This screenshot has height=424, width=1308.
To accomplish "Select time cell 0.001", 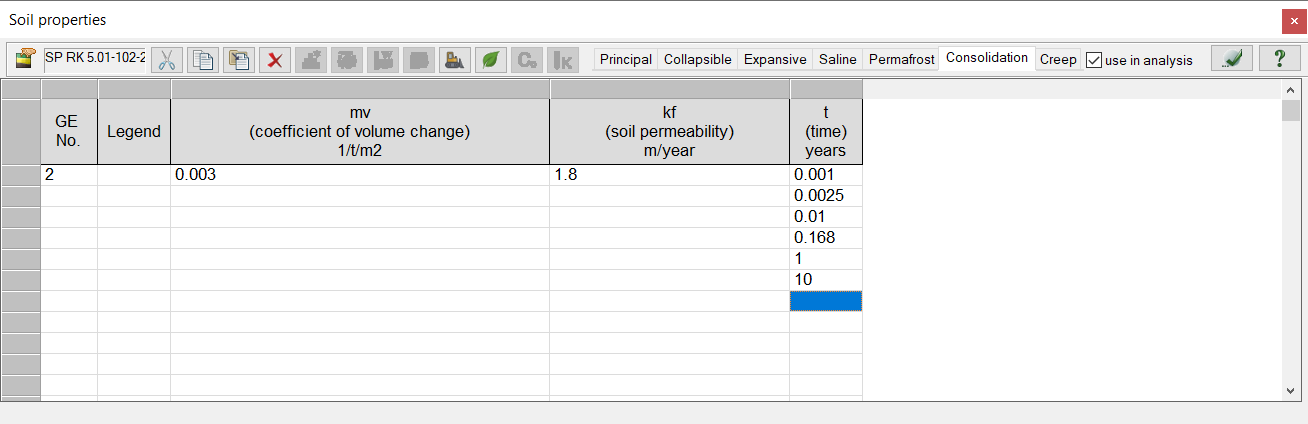I will (x=826, y=175).
